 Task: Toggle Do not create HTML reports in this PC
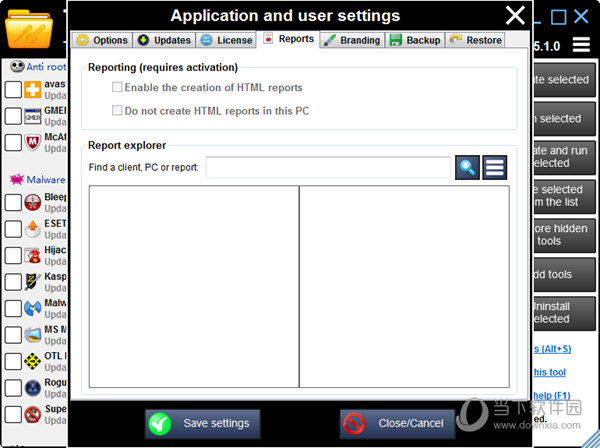[117, 110]
